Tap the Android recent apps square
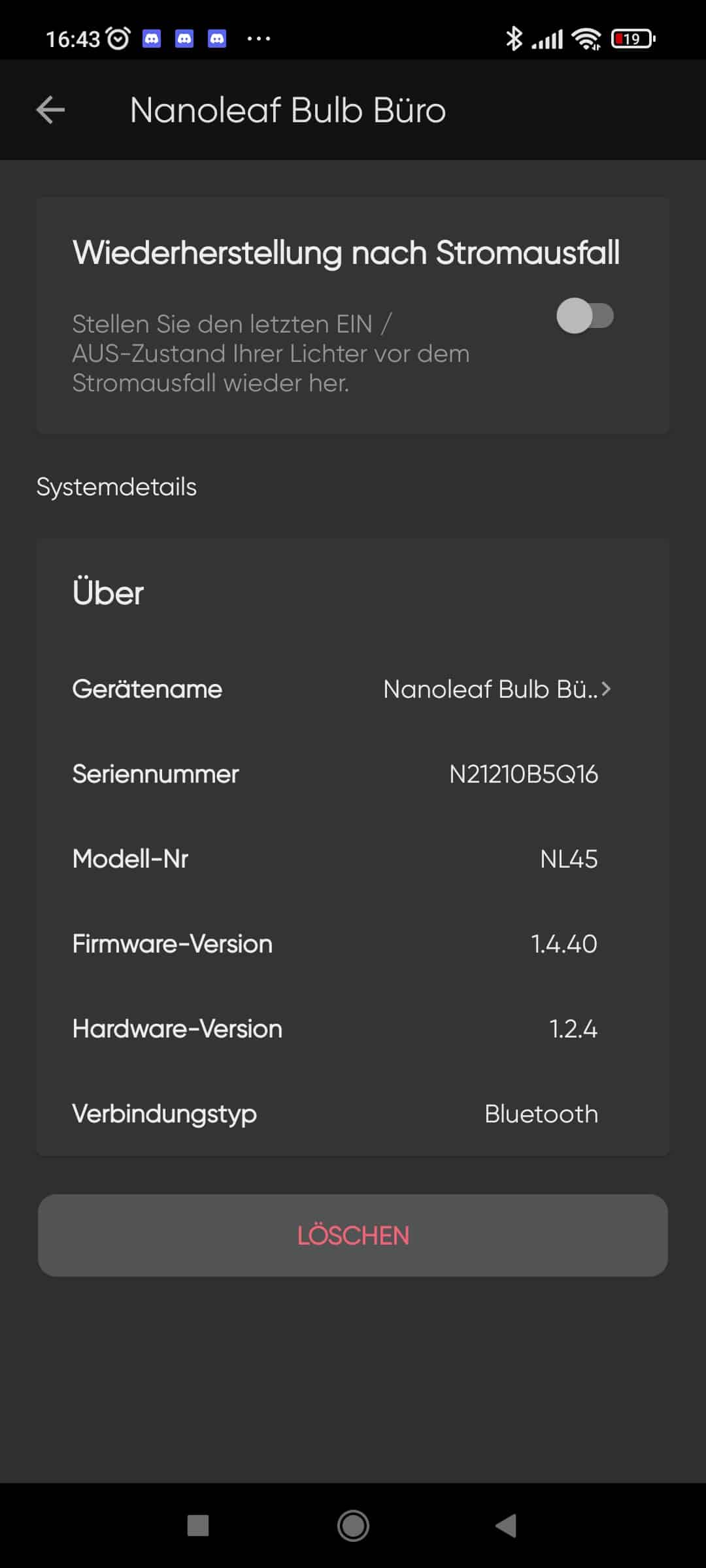 pos(198,1526)
